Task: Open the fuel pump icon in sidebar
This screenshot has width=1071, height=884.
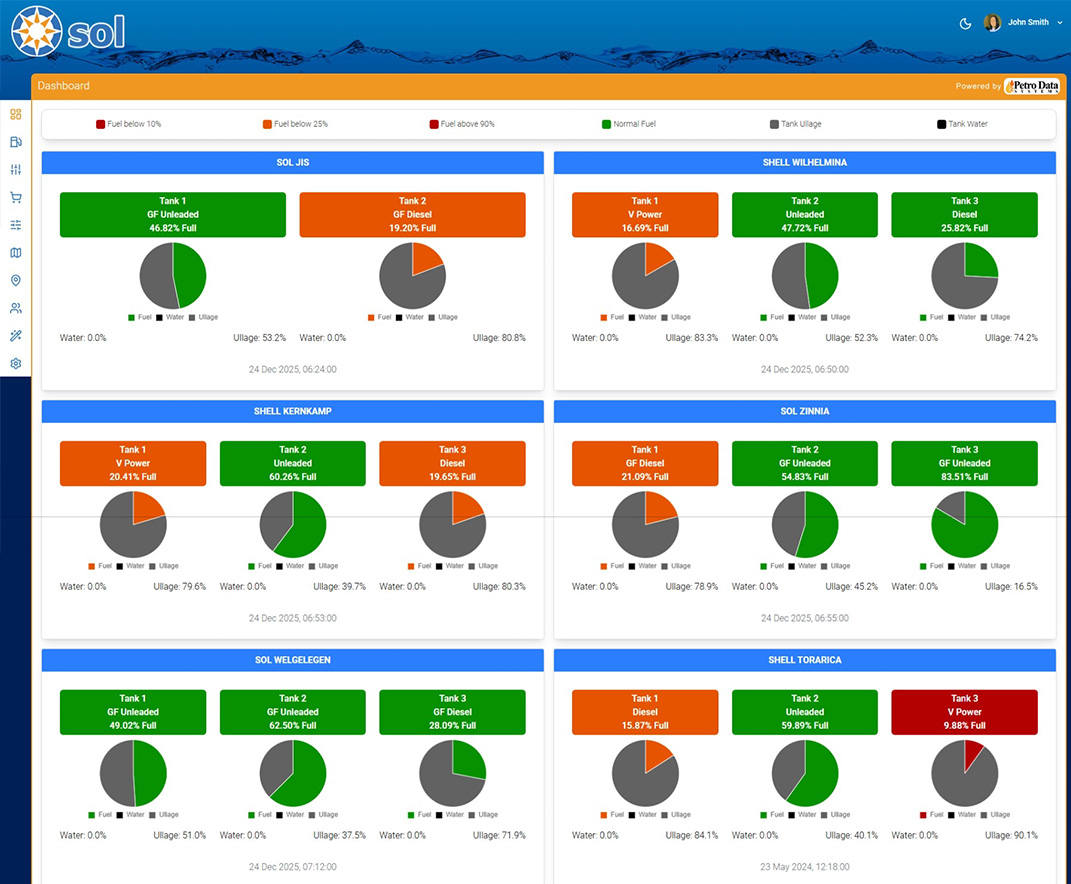Action: tap(16, 142)
